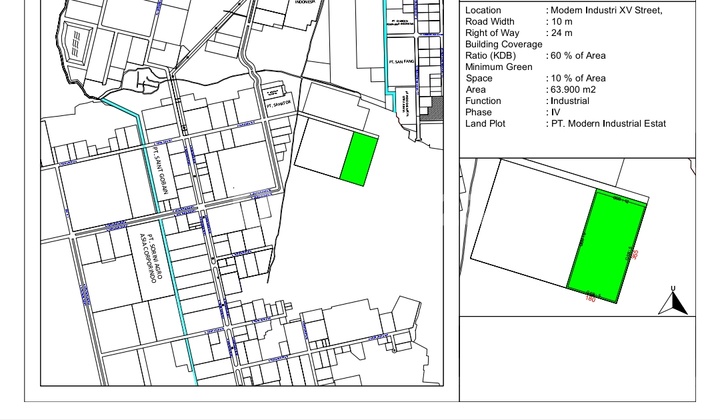The height and width of the screenshot is (420, 720).
Task: Click the Phase value 'IV'
Action: (555, 113)
